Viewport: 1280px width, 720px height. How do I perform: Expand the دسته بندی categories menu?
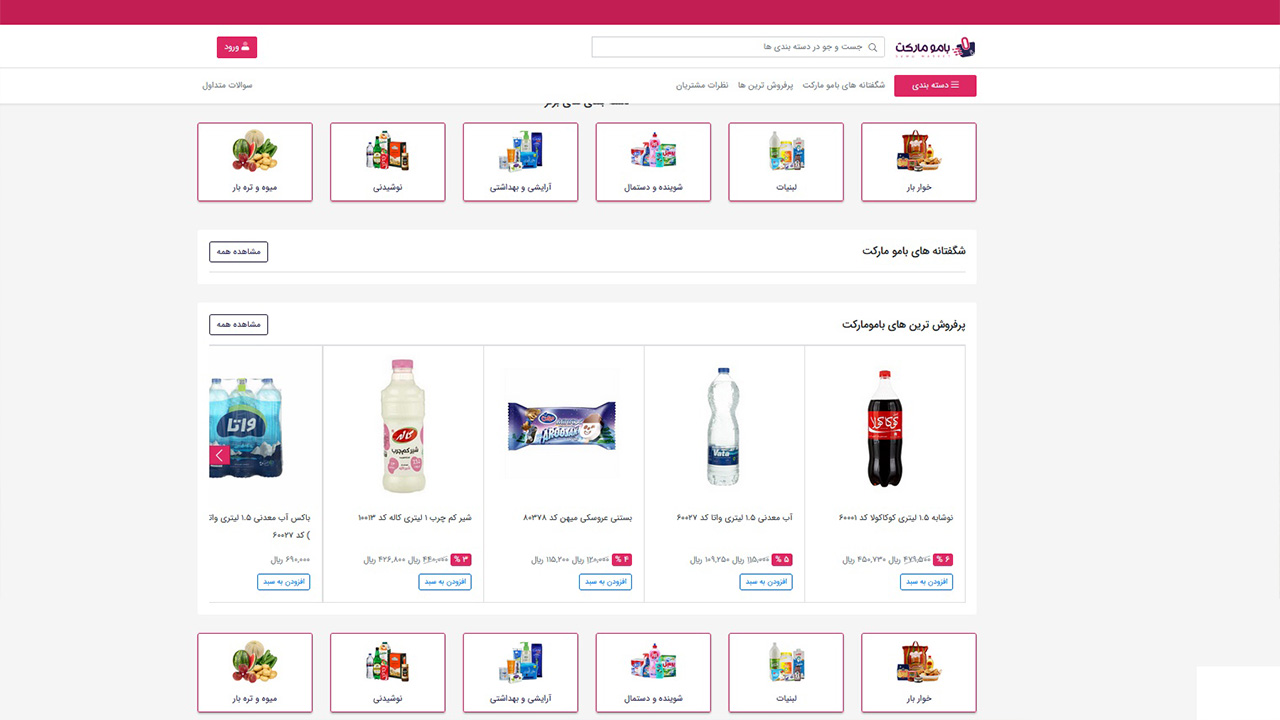(x=935, y=86)
